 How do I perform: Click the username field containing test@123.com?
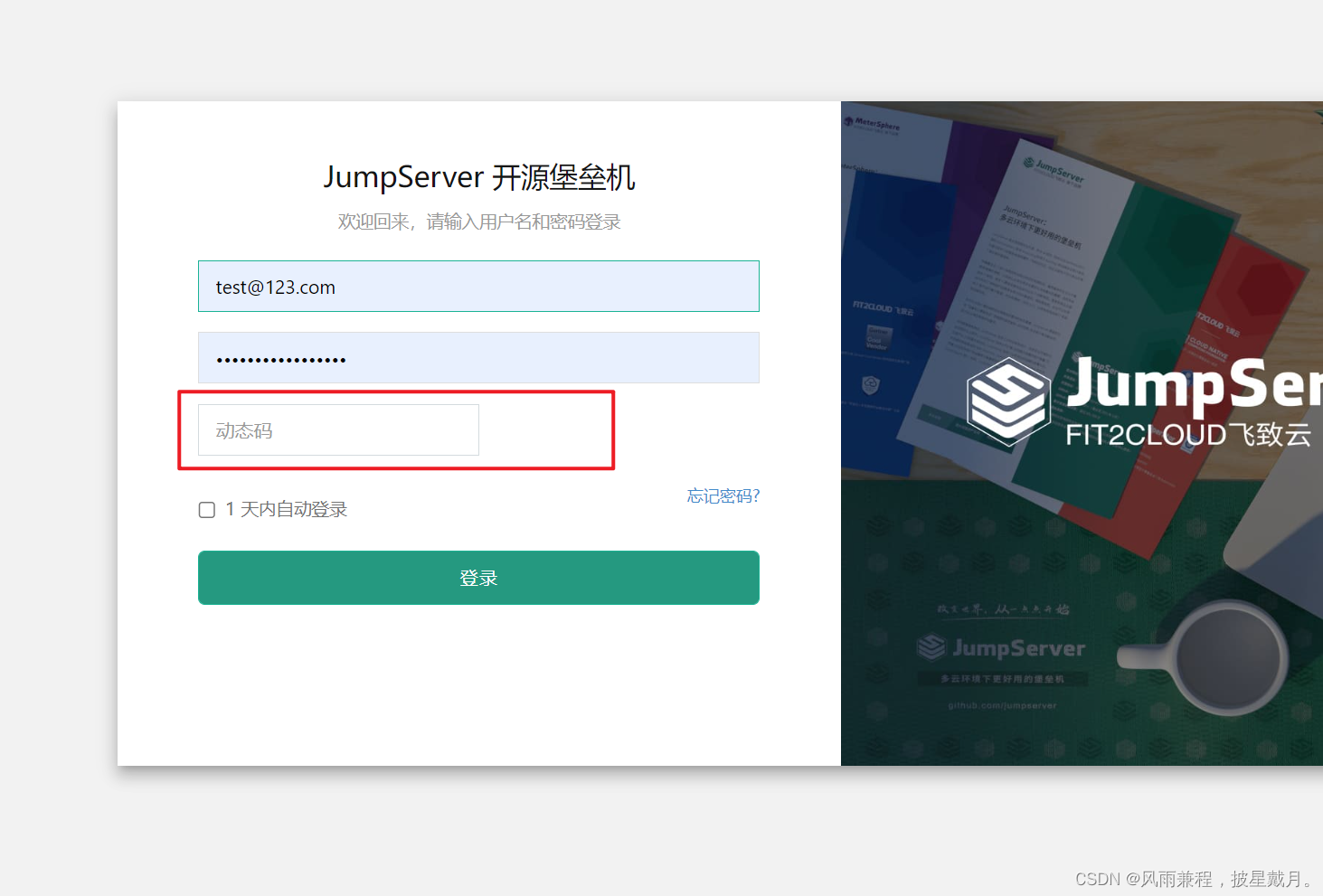(x=477, y=287)
